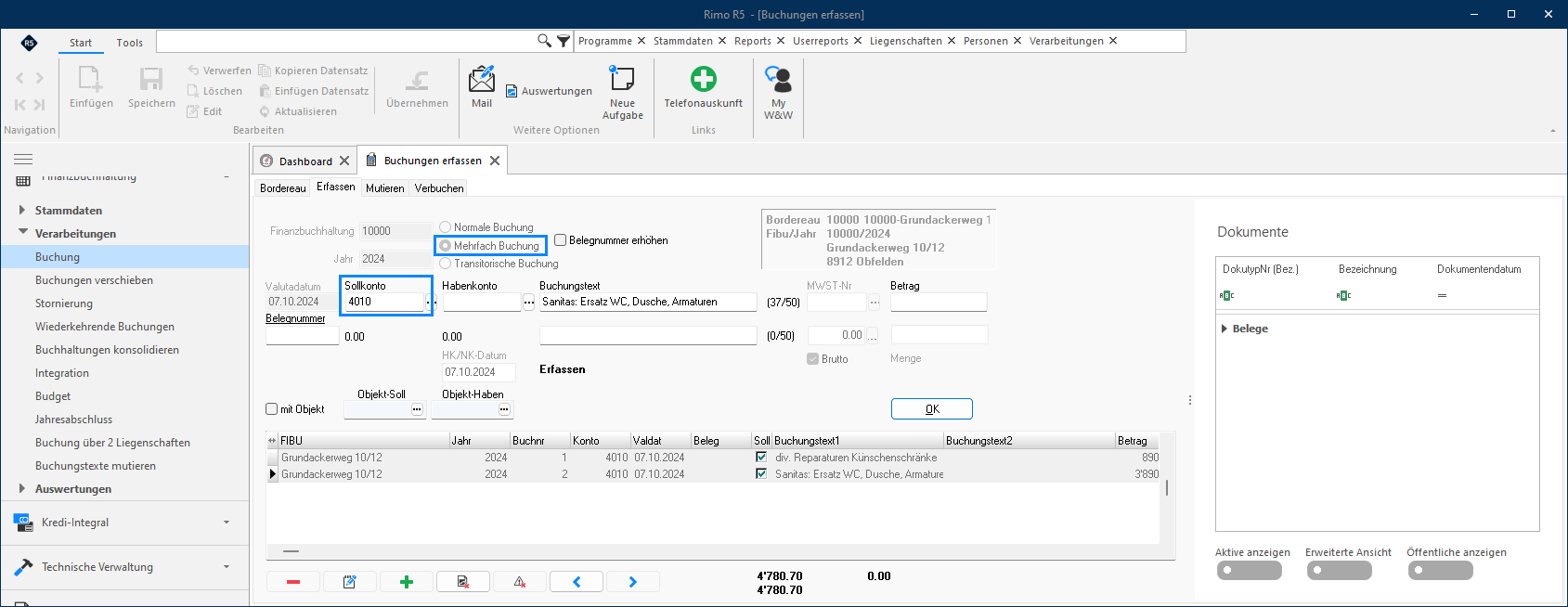Select Normale Buchung radio button
1568x607 pixels.
click(x=446, y=227)
